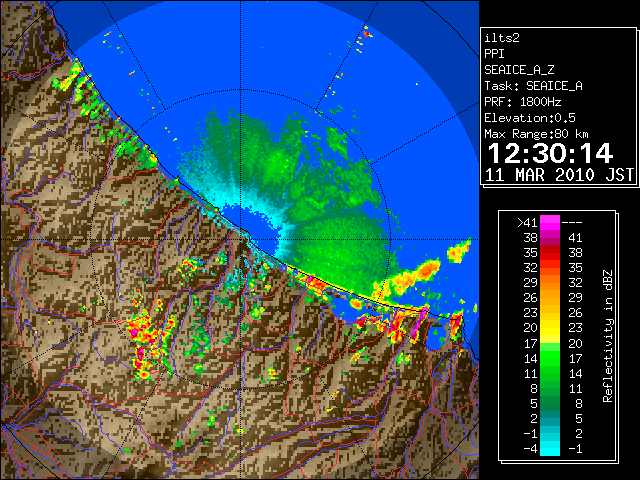Select the dark red swatch for 35 to 38 dBZ
This screenshot has width=640, height=480.
pos(550,253)
